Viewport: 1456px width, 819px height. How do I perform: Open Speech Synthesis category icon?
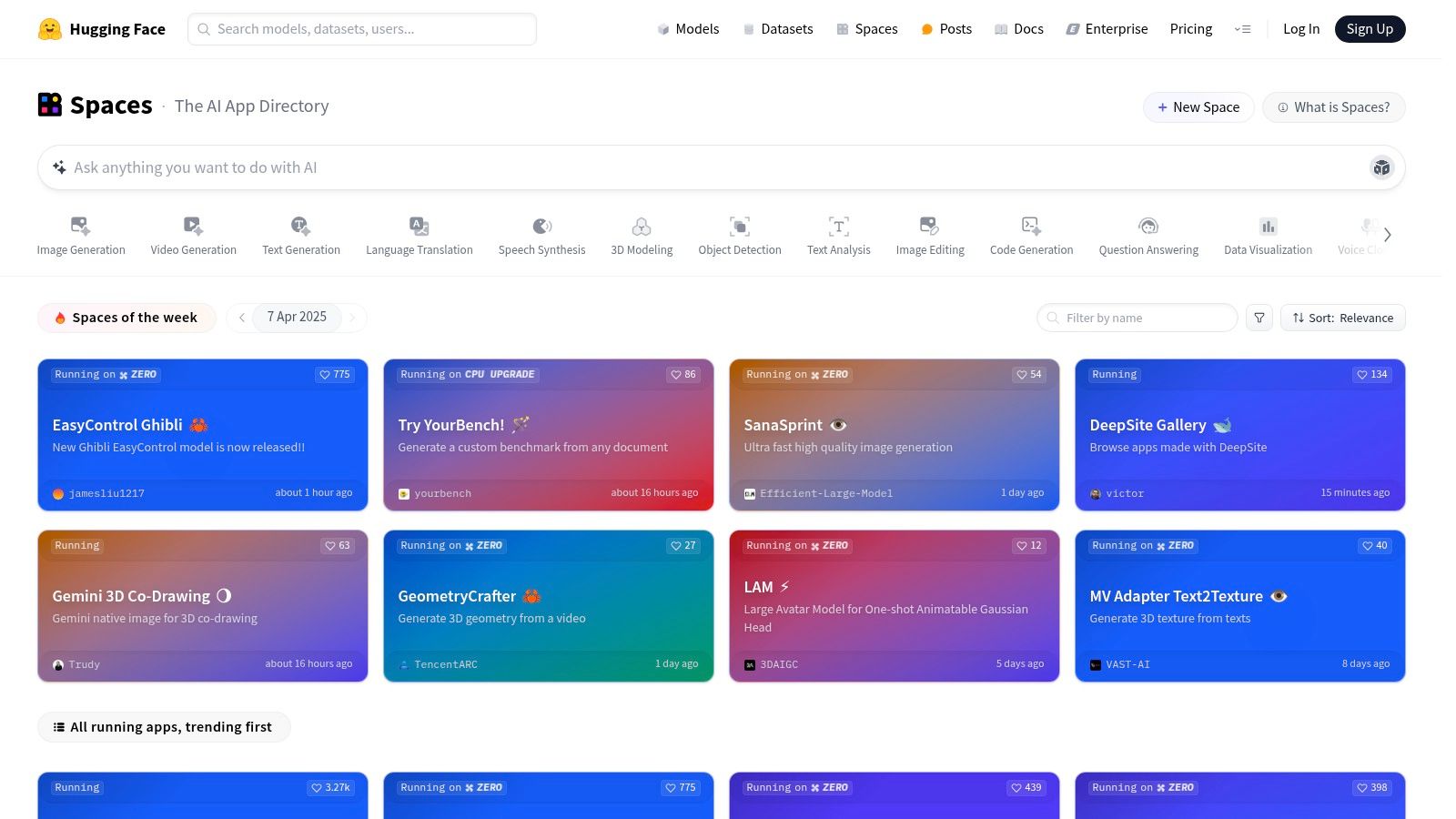coord(541,226)
